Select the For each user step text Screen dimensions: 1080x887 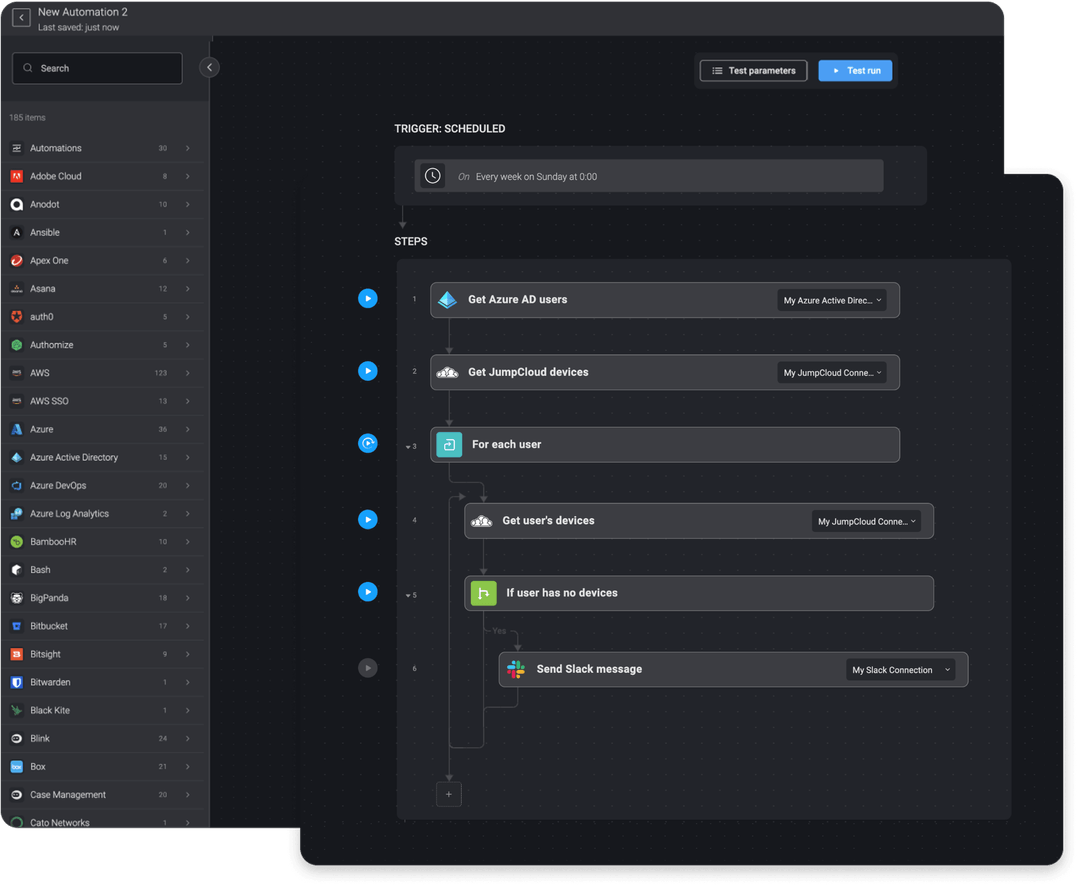pos(506,445)
